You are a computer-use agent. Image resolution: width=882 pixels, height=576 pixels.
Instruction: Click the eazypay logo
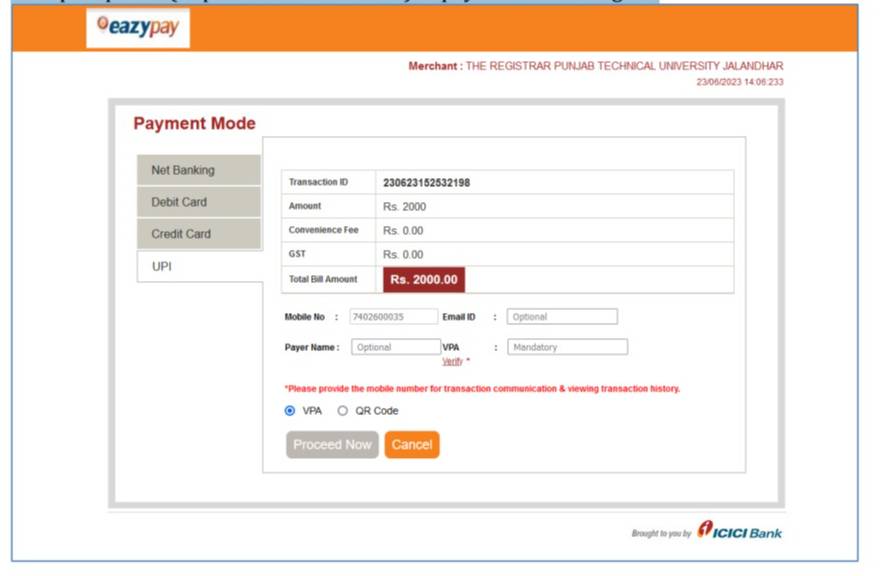click(137, 29)
